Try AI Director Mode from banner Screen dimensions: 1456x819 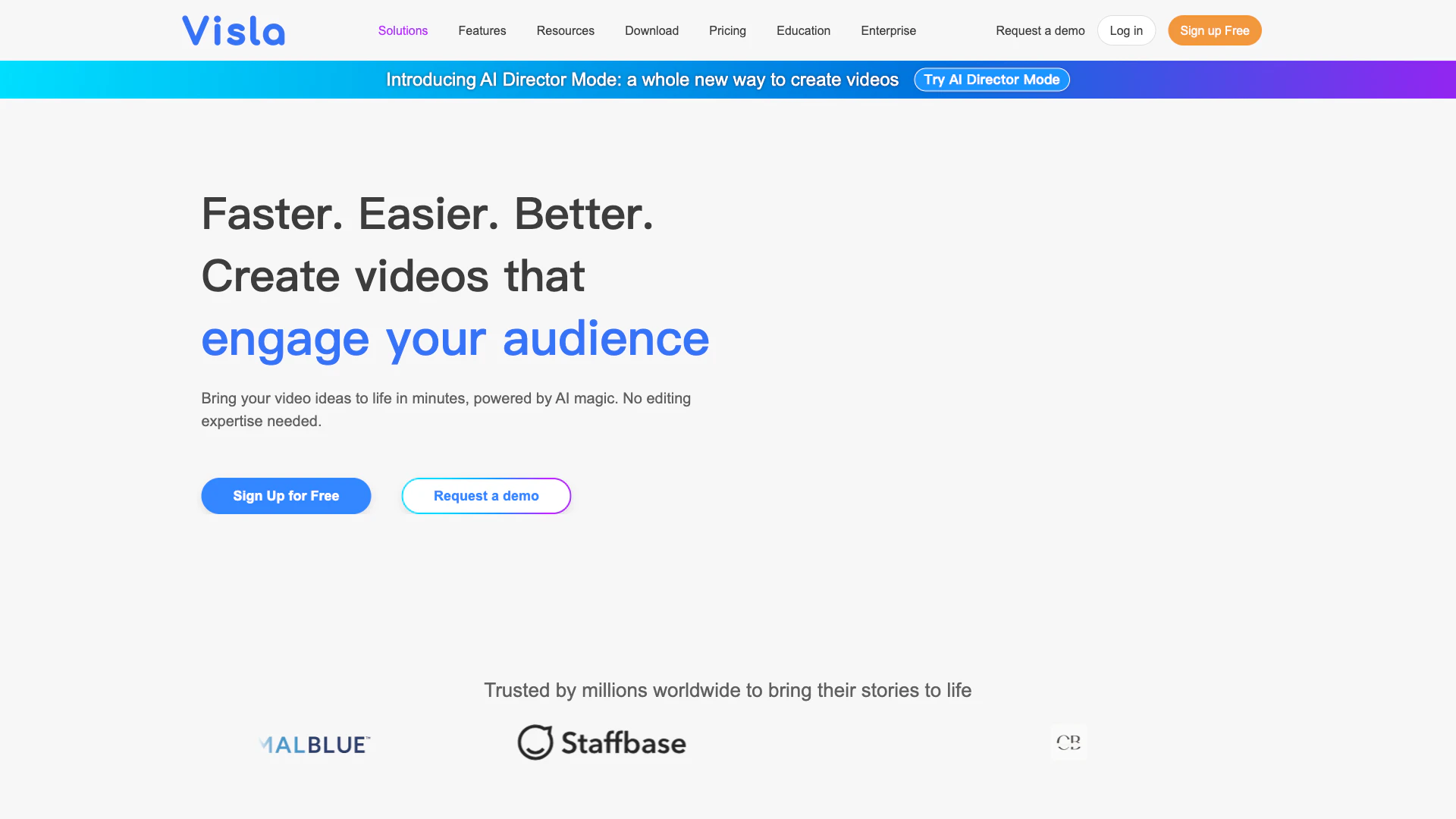coord(991,80)
